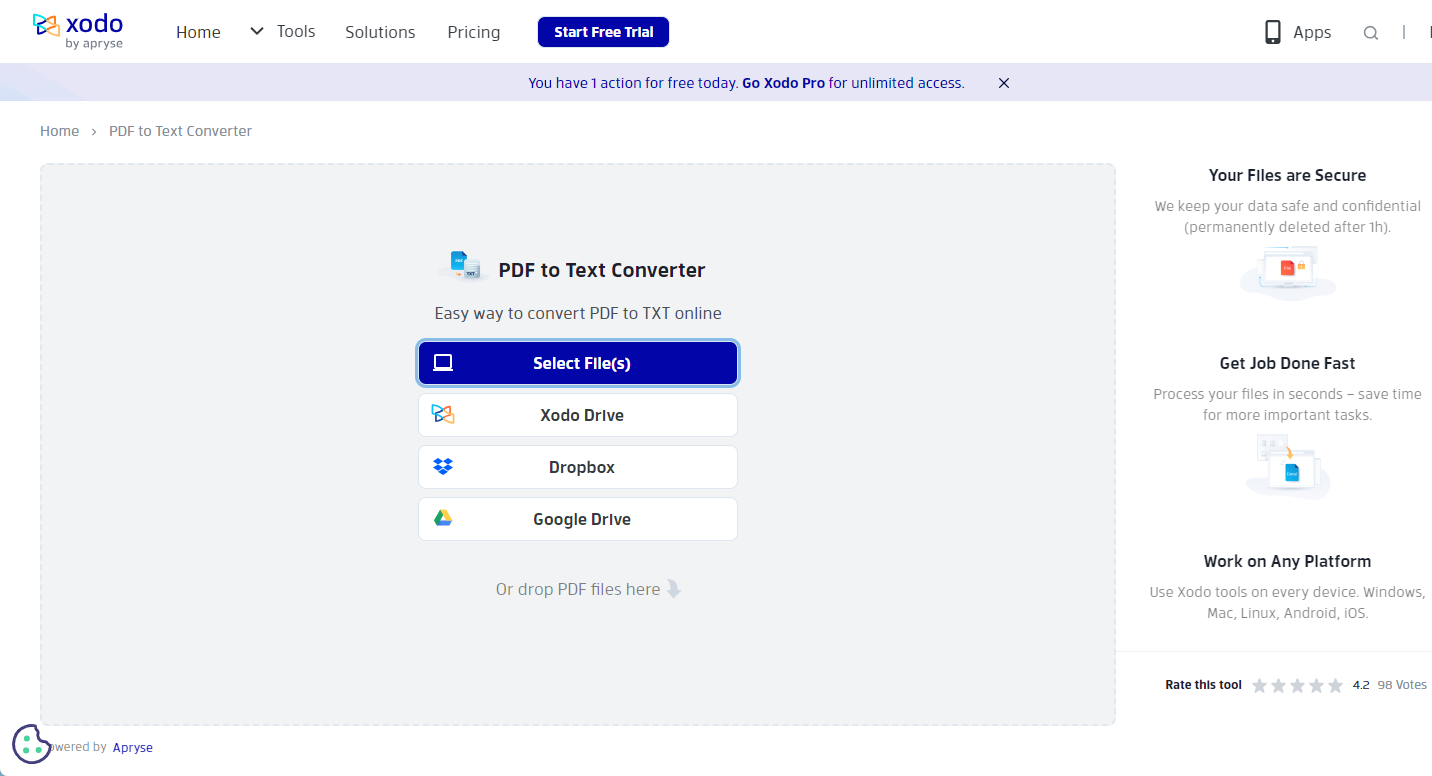Click the Xodo Drive logo icon
This screenshot has height=776, width=1432.
pos(443,414)
